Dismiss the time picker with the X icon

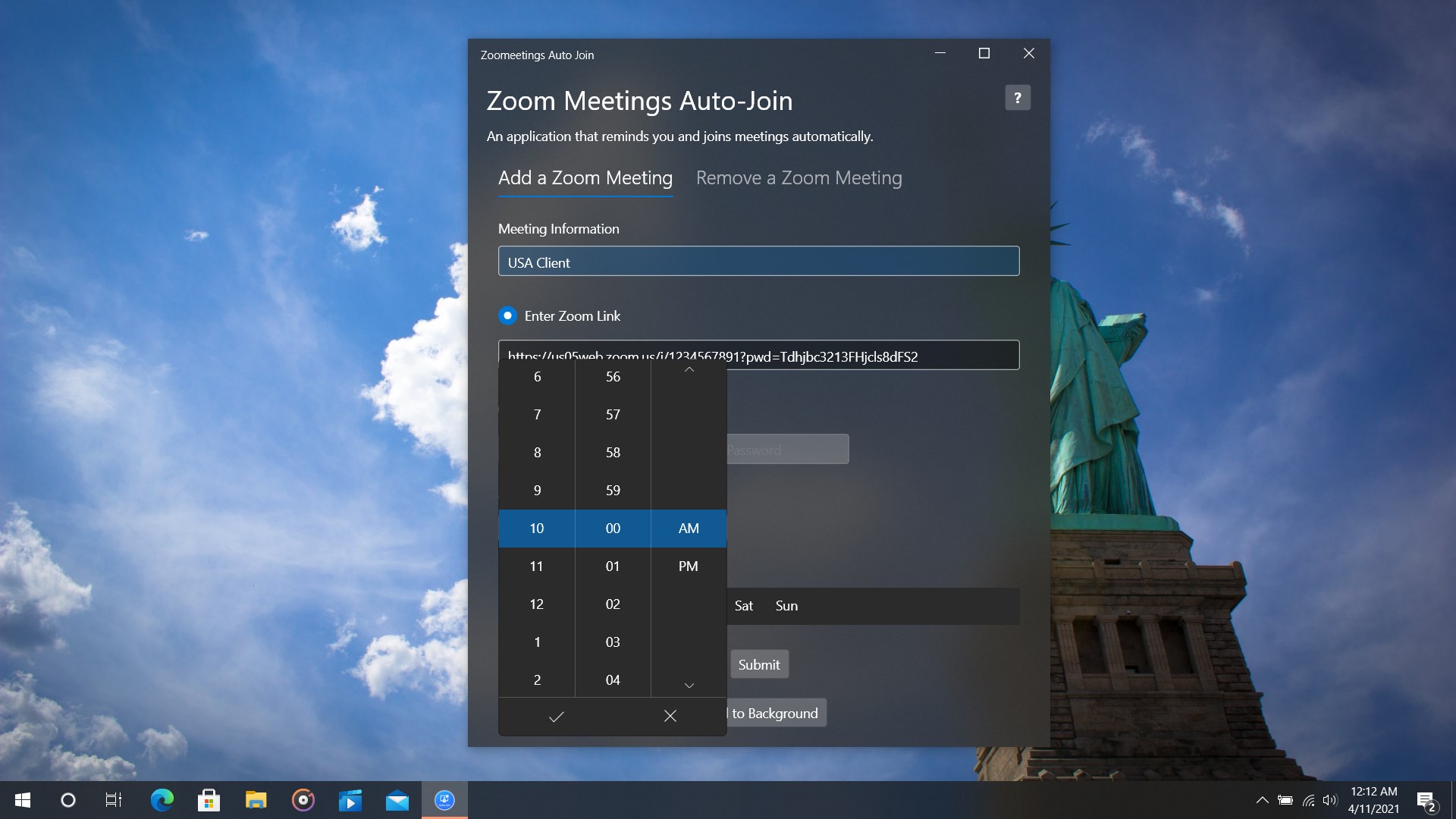670,716
